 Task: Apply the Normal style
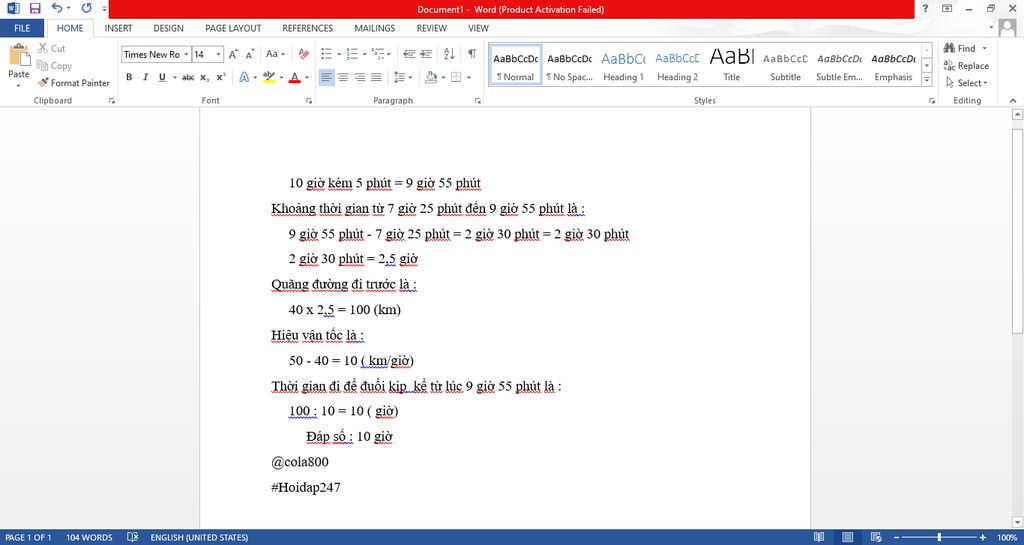515,65
